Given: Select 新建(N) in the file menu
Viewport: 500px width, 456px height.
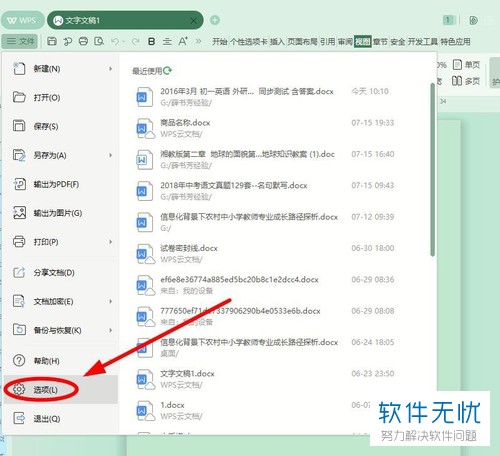Looking at the screenshot, I should [61, 69].
